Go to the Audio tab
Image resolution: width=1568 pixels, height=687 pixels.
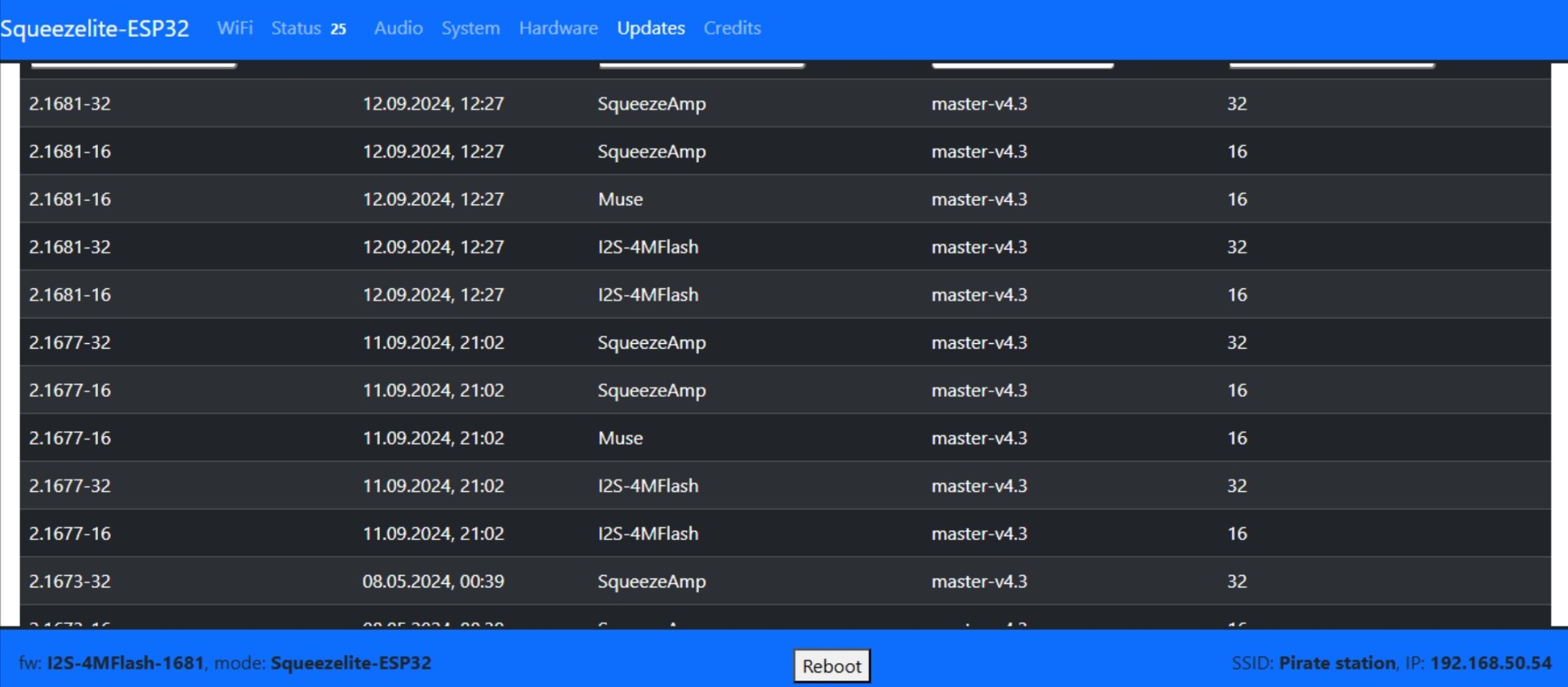point(399,29)
